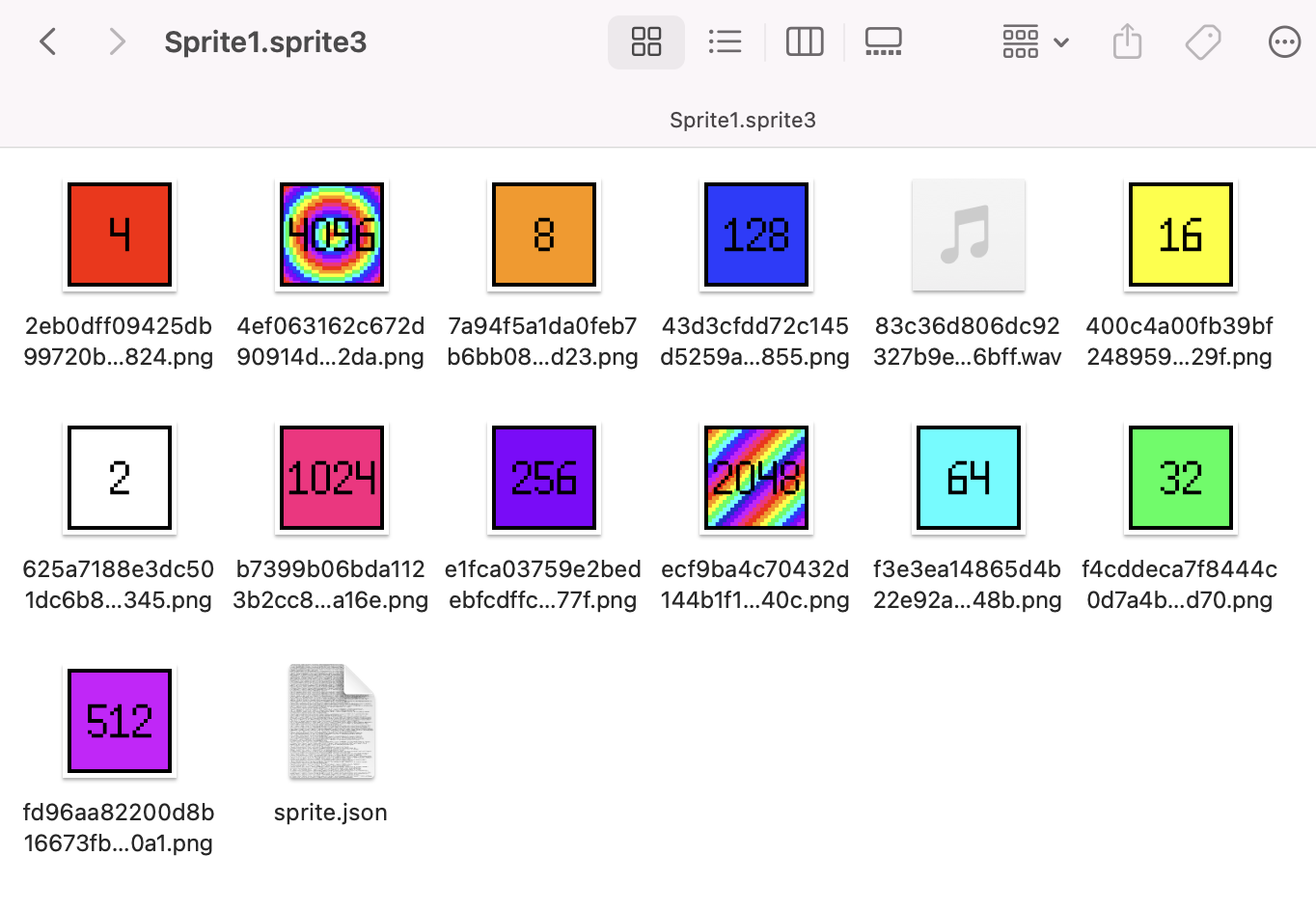Click file name 43d3cfdd72c145d5259a…855.png

(x=755, y=342)
